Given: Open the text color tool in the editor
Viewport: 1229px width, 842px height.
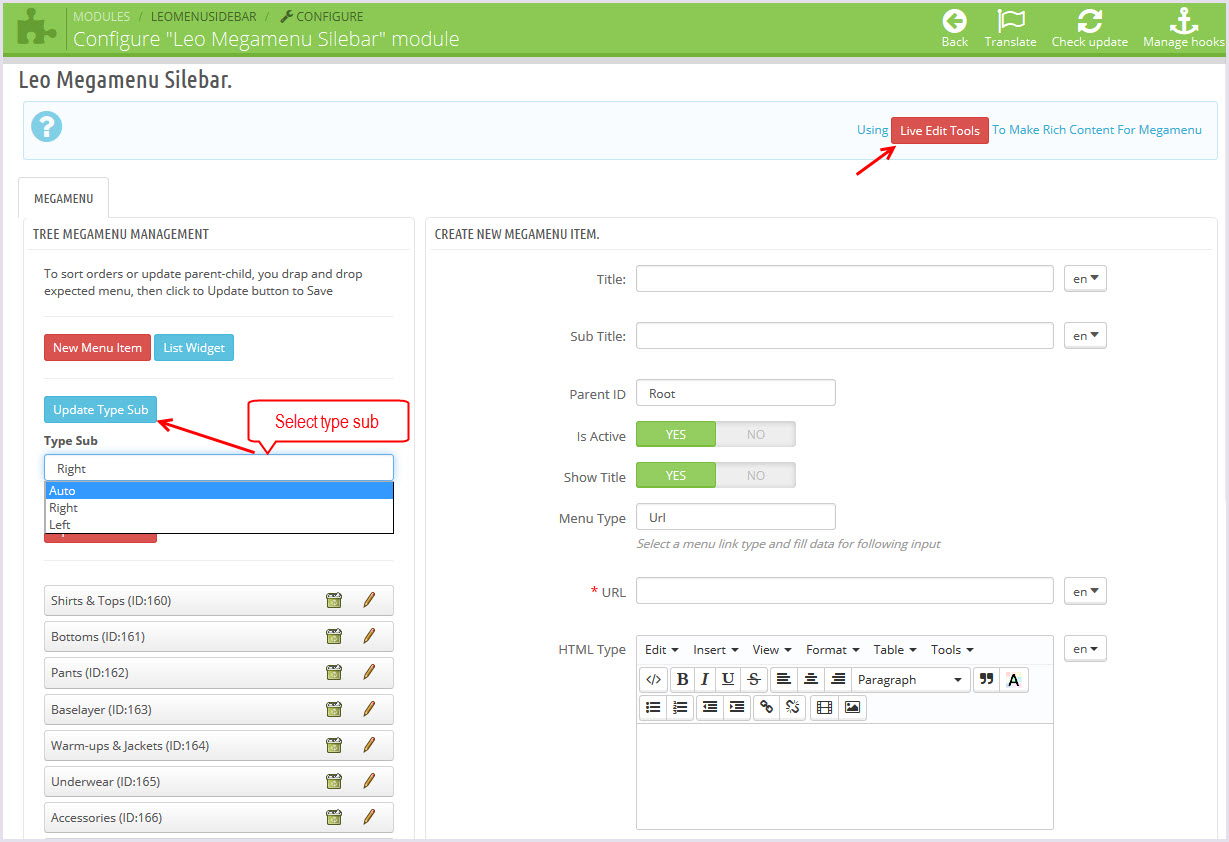Looking at the screenshot, I should point(1014,679).
